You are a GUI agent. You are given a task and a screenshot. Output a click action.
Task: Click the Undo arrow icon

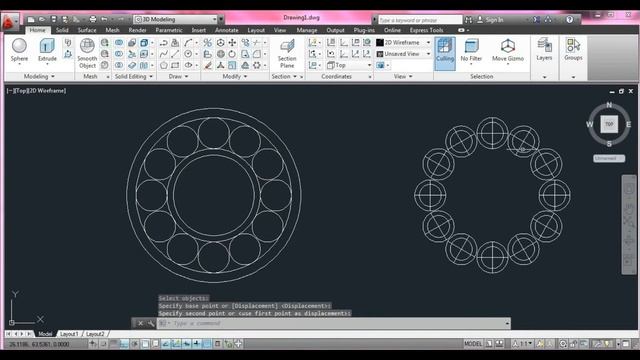[104, 19]
